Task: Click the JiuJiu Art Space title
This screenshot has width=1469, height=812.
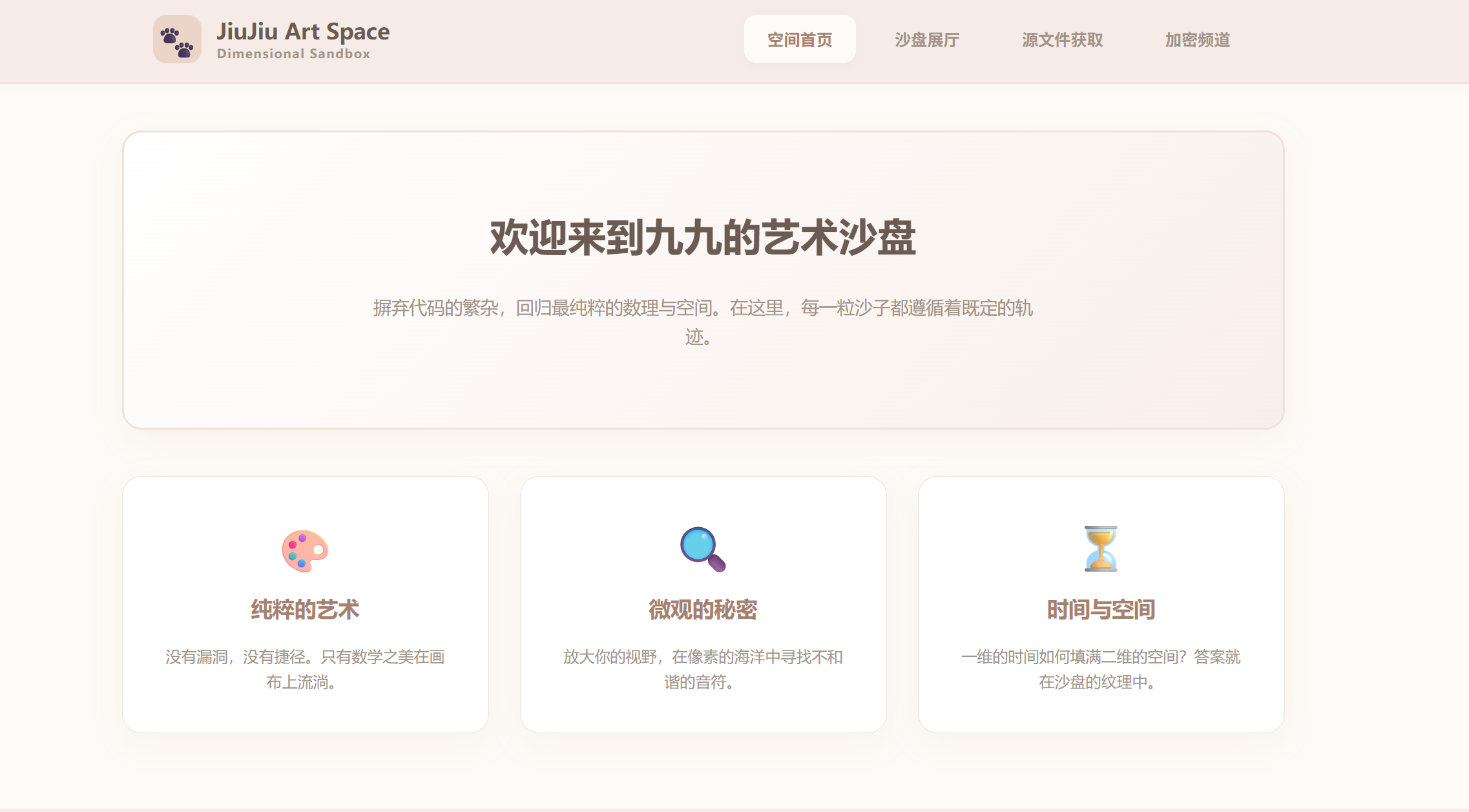Action: click(303, 31)
